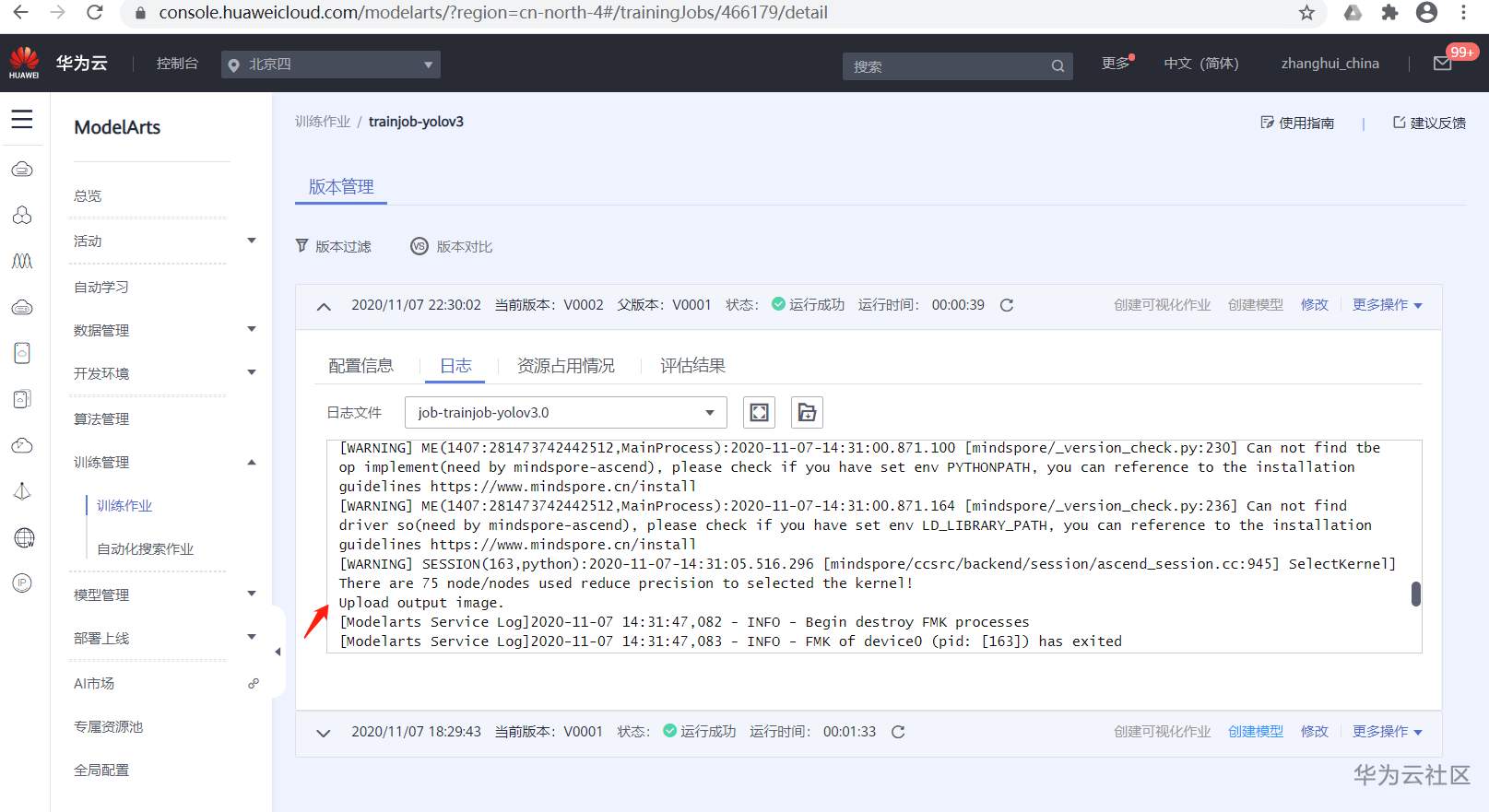Screen dimensions: 1489x812
Task: Open 自动学习 in the sidebar
Action: (x=101, y=287)
